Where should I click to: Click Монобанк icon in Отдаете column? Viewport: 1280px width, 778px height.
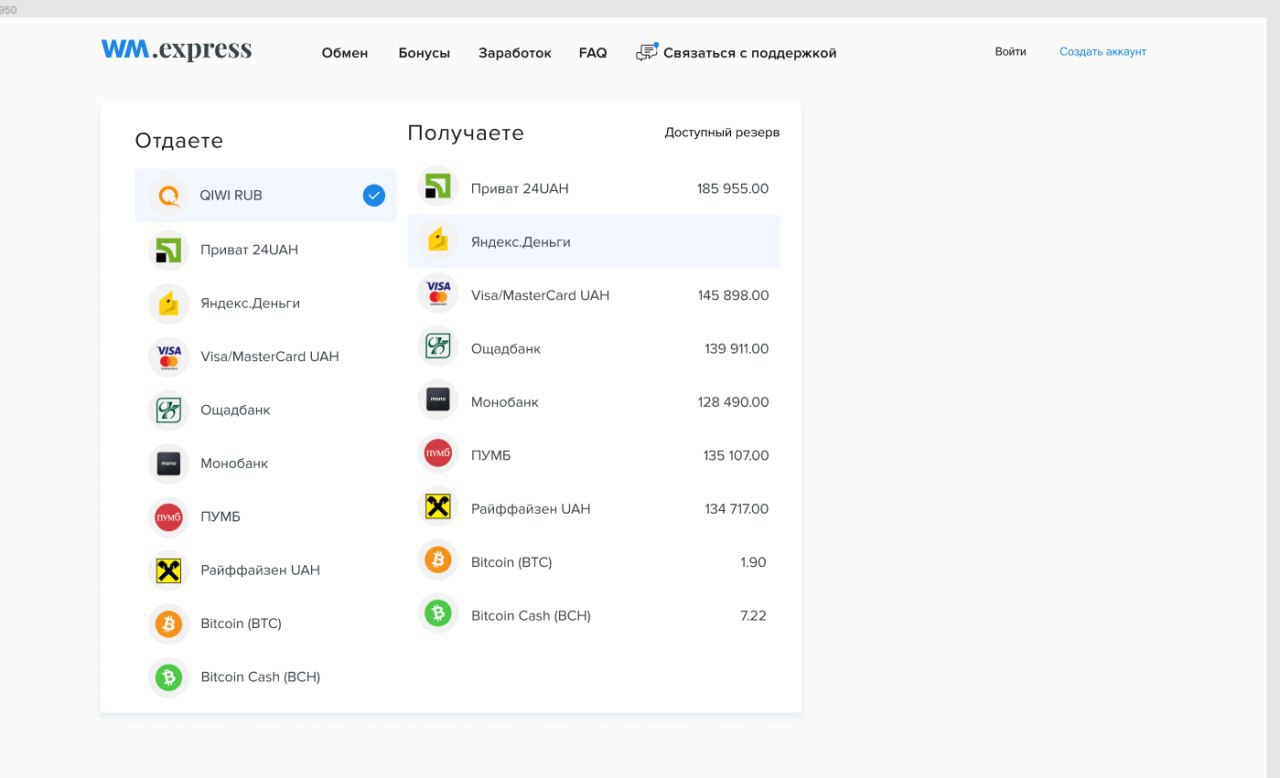coord(169,463)
